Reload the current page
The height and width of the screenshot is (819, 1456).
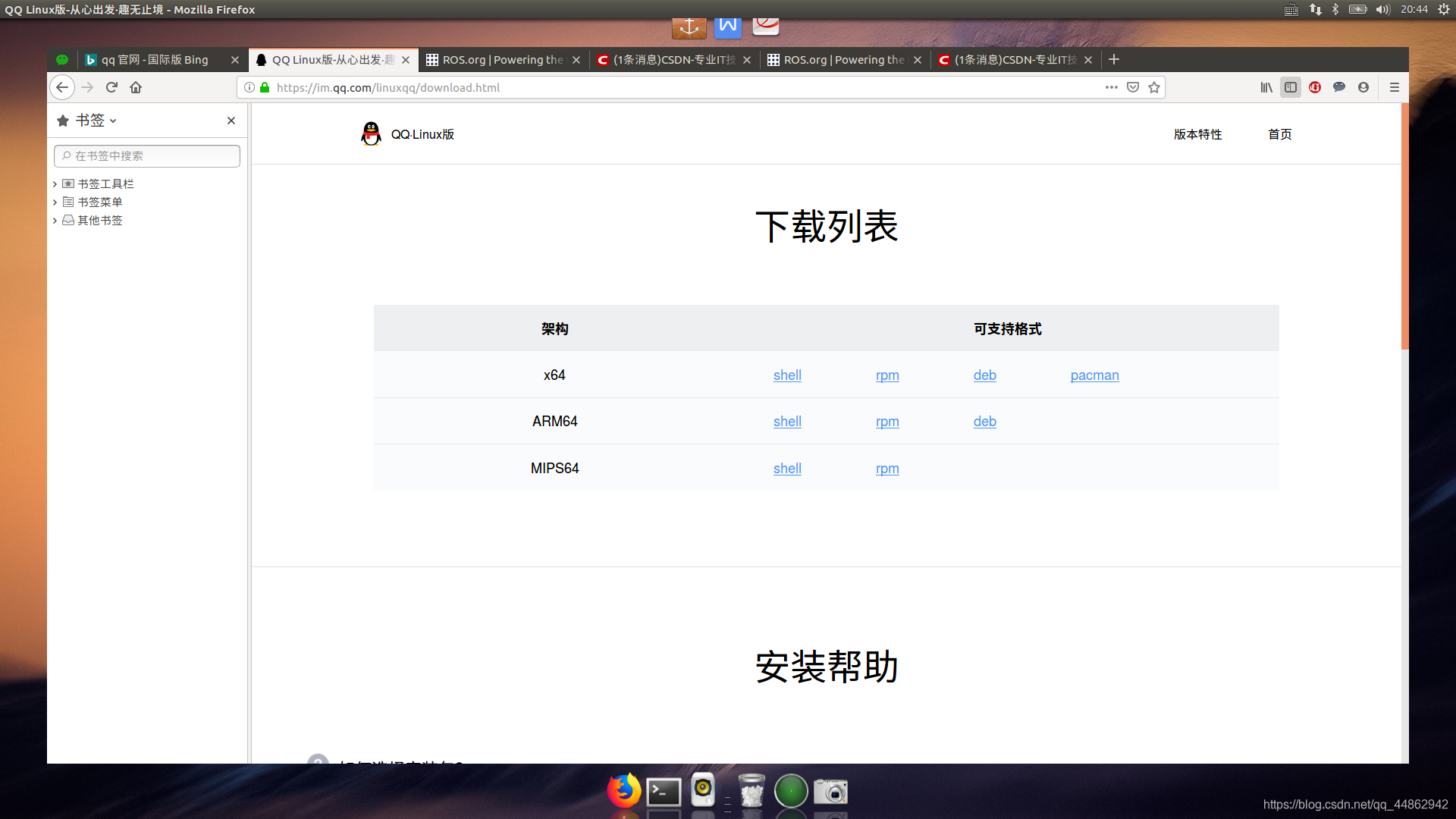tap(111, 87)
